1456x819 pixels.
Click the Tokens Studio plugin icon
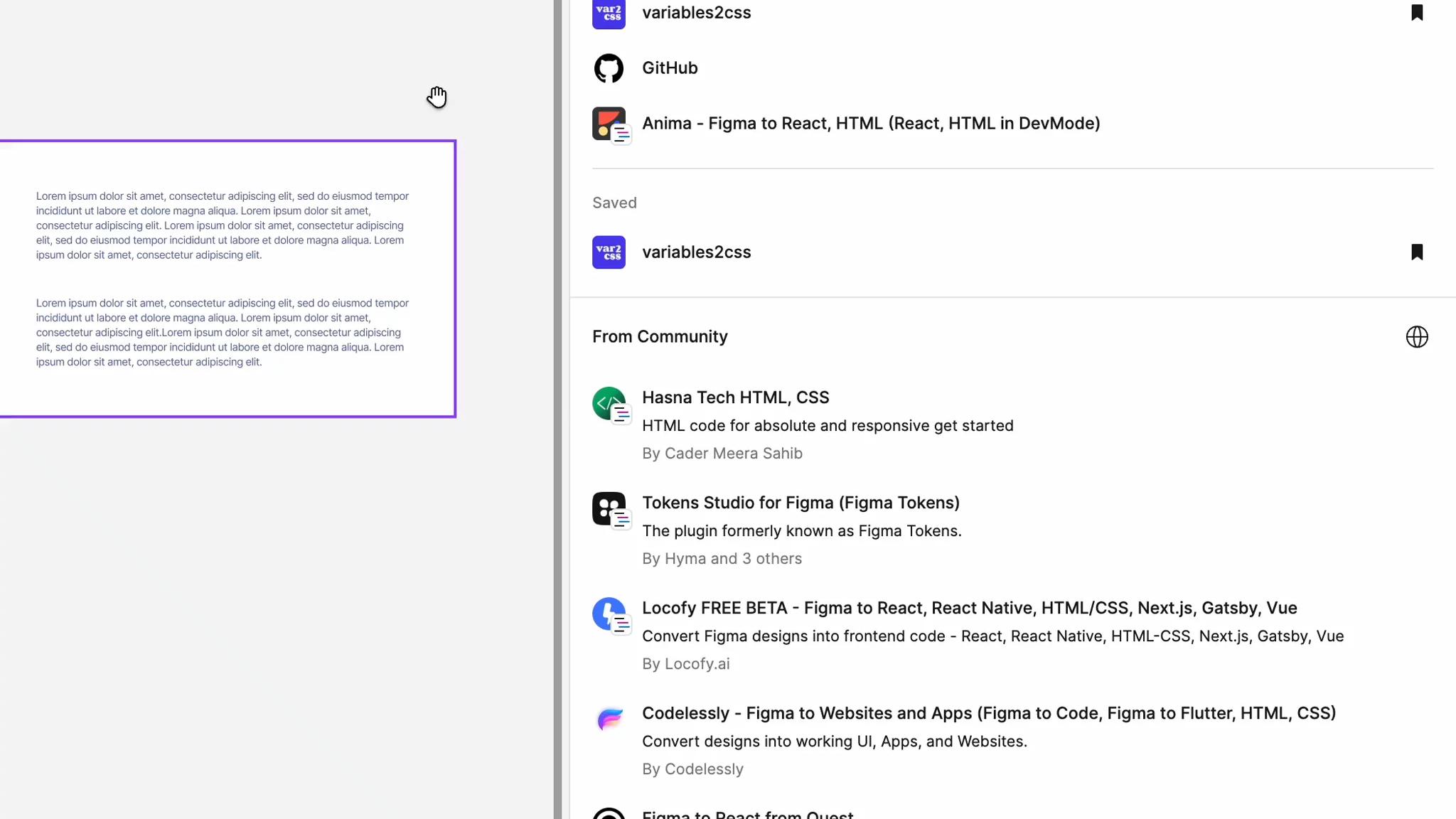pos(611,510)
